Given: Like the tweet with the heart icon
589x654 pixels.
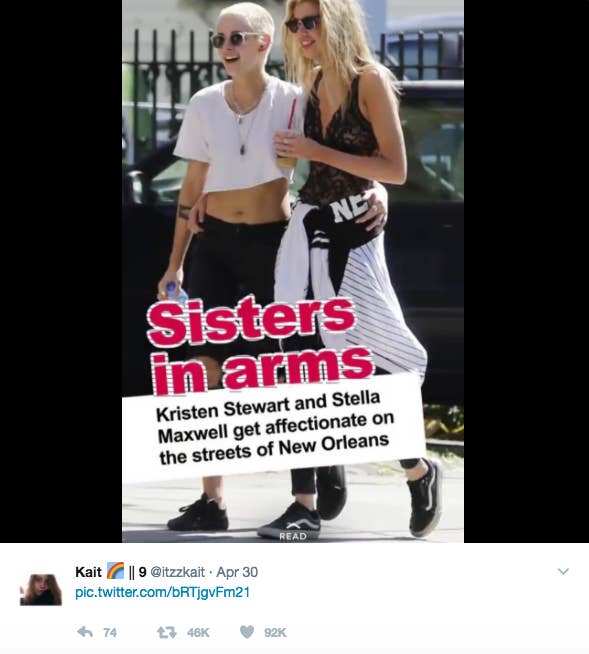Looking at the screenshot, I should pyautogui.click(x=247, y=632).
